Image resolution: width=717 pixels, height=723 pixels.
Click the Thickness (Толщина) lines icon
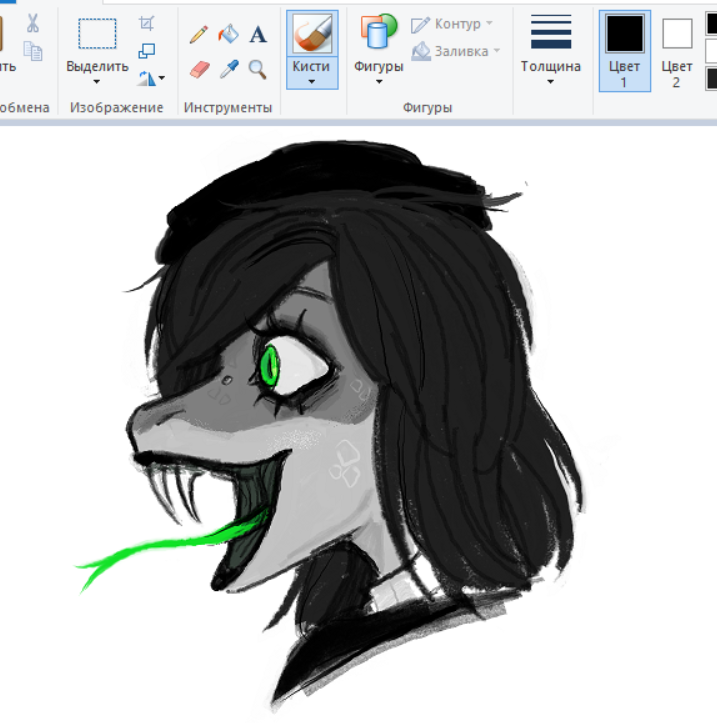(x=551, y=31)
